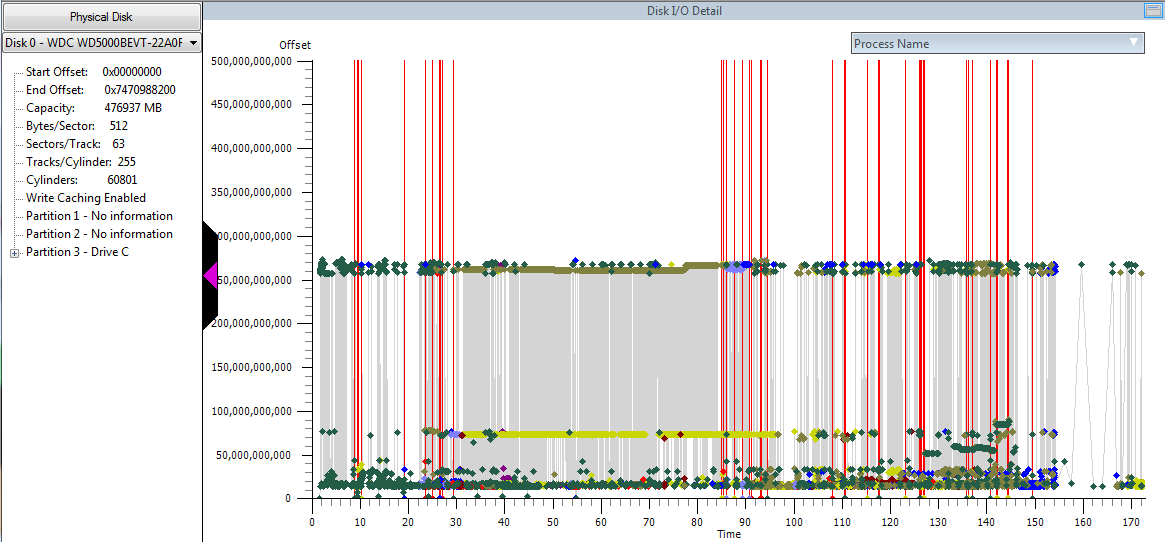Open the Process Name legend dropdown
Viewport: 1165px width, 542px height.
(x=997, y=43)
